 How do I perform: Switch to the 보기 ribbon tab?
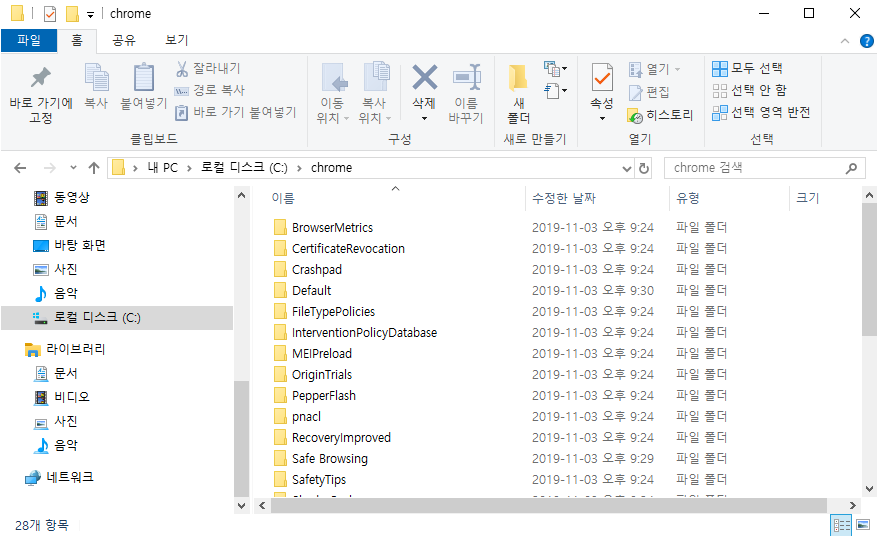pos(177,40)
